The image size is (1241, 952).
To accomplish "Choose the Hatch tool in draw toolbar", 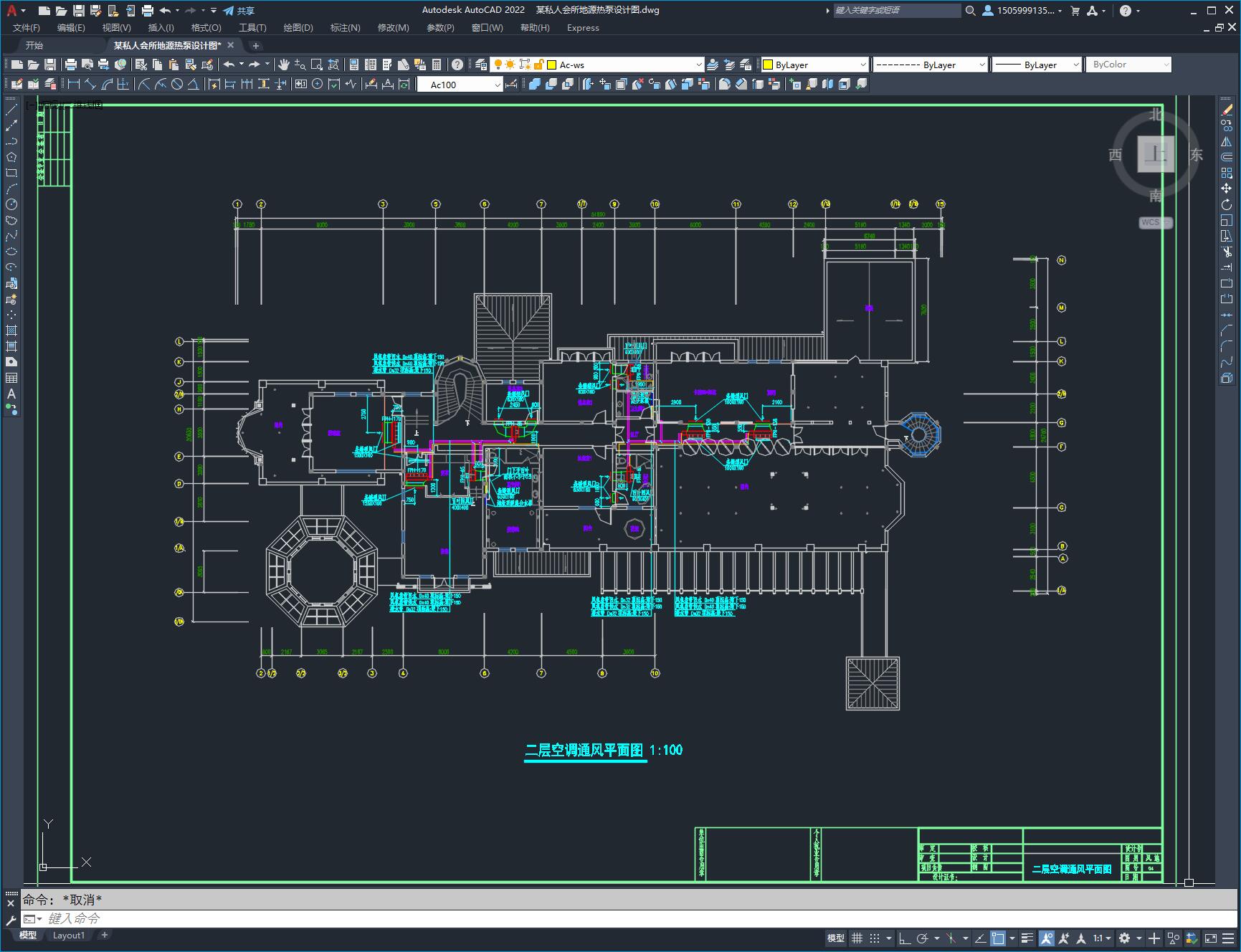I will (x=11, y=330).
